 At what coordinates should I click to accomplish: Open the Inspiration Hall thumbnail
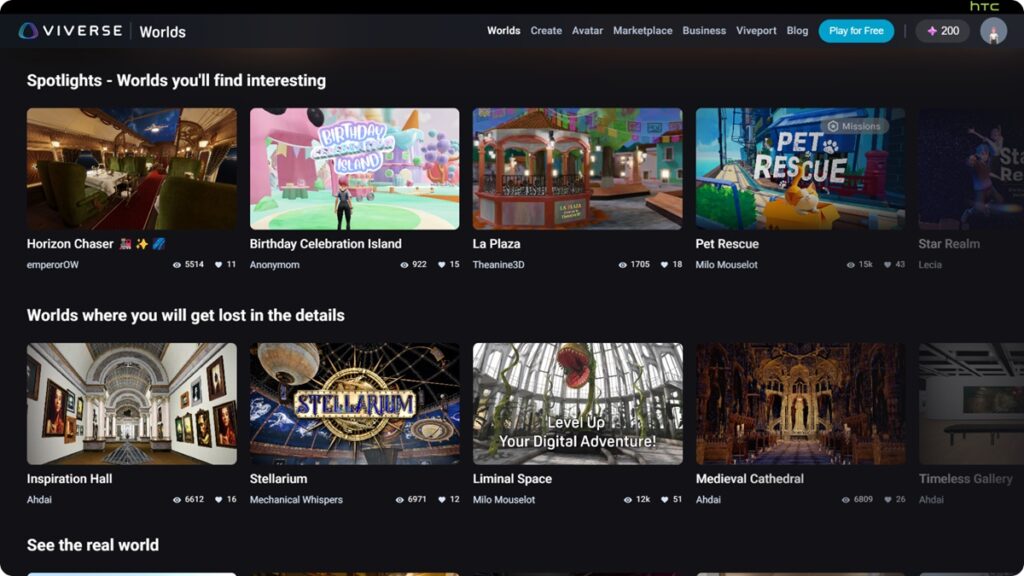tap(132, 404)
